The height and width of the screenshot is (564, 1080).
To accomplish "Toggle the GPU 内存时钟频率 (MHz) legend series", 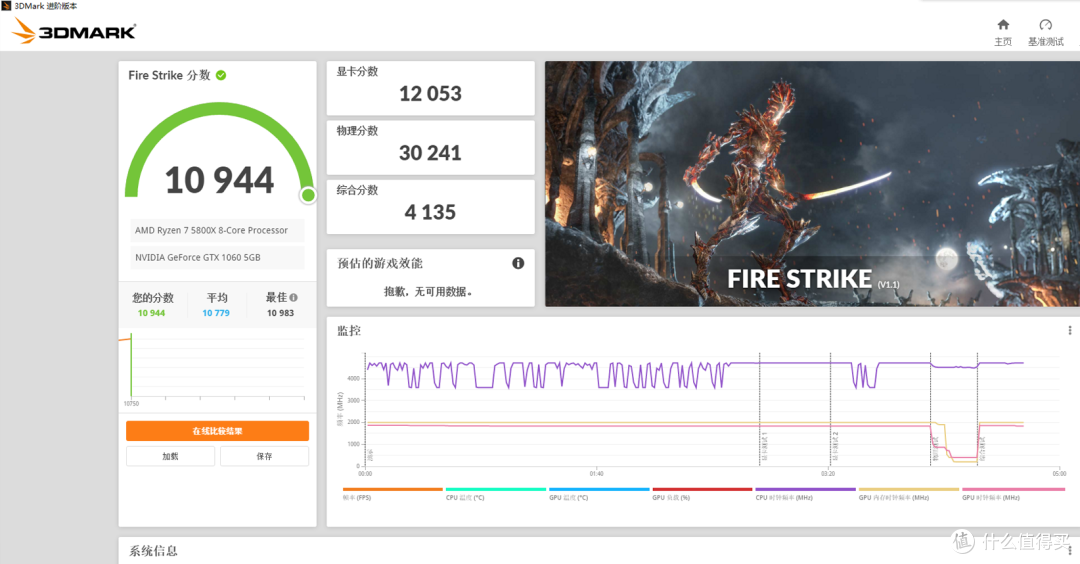I will 908,494.
